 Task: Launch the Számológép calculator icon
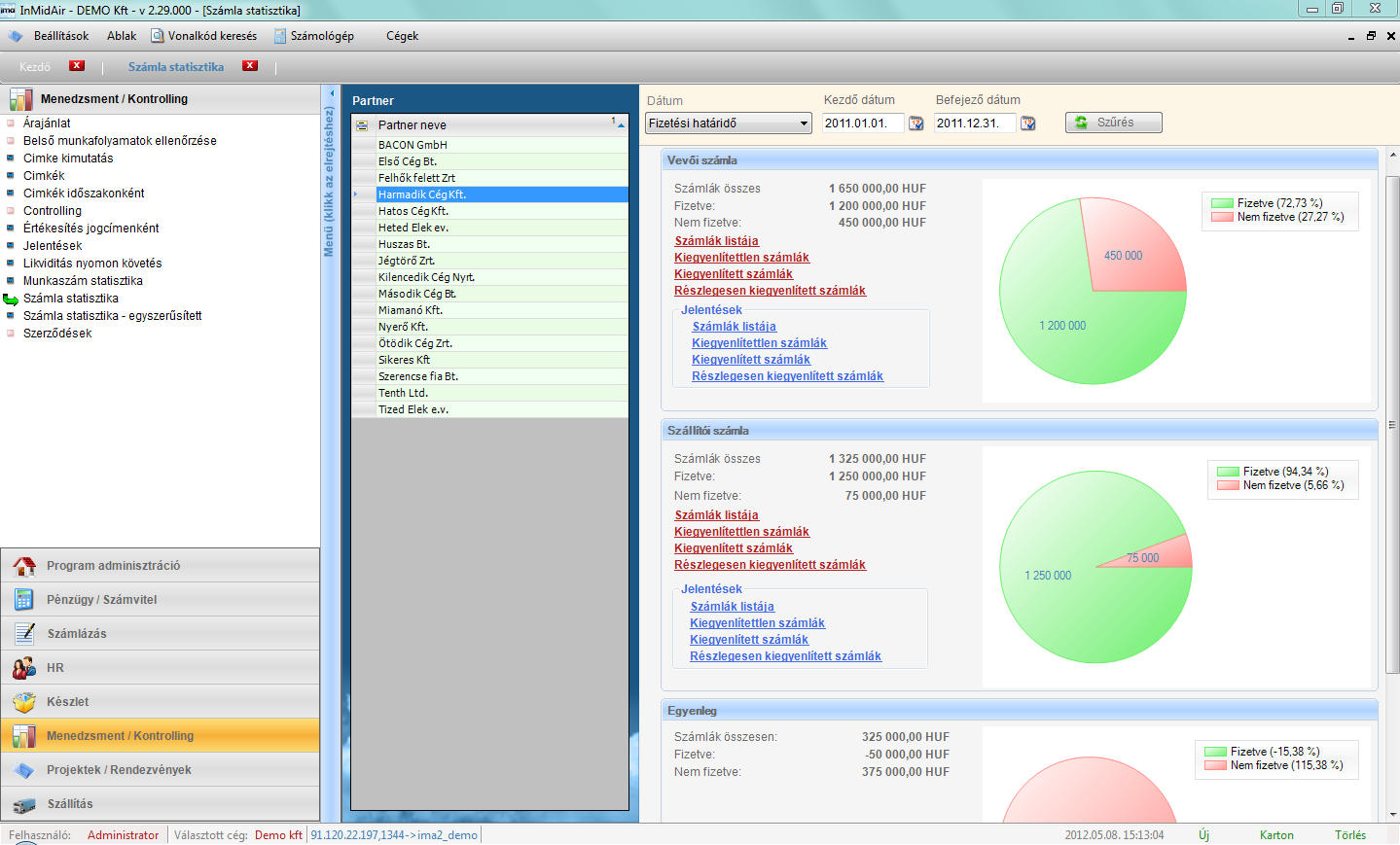tap(280, 36)
